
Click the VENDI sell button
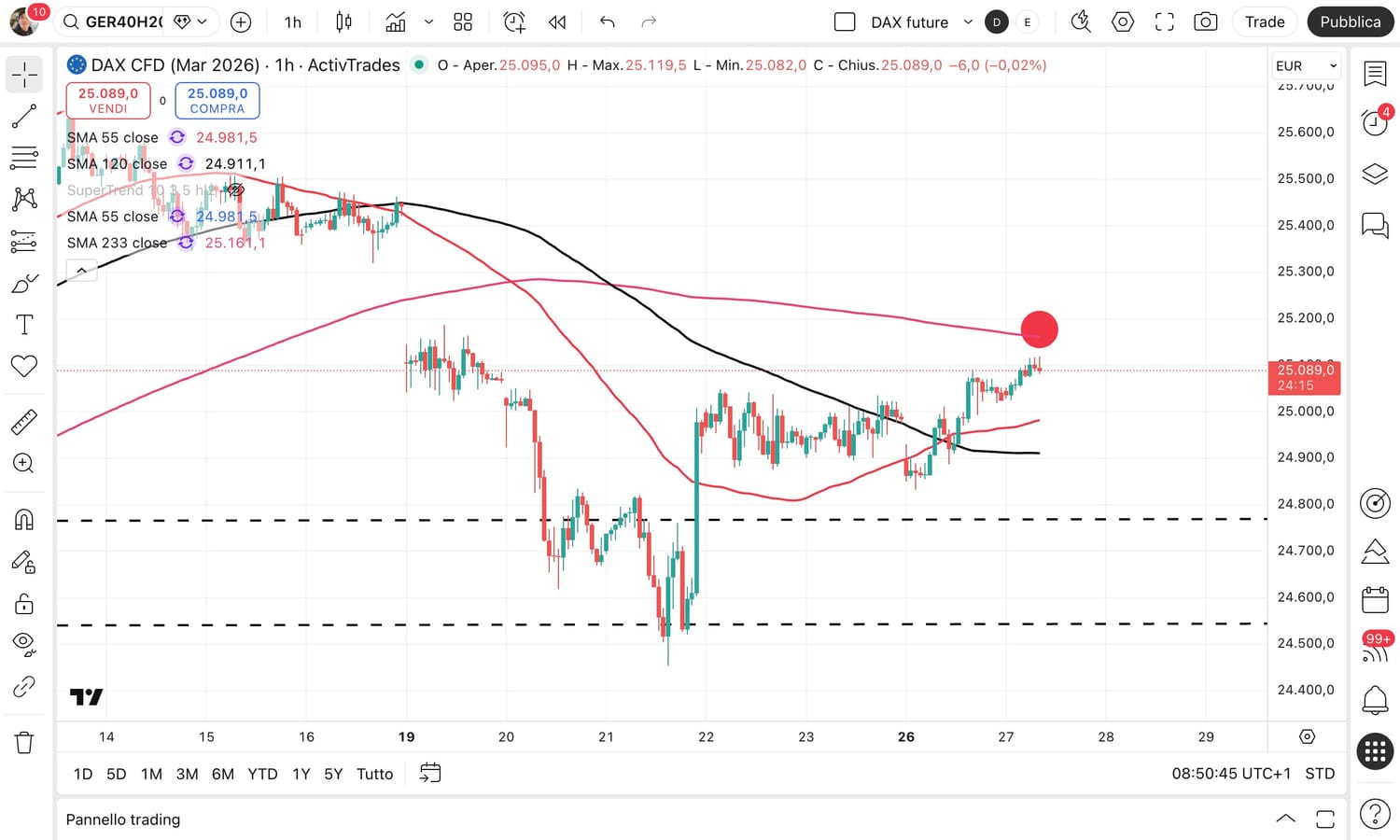tap(108, 101)
